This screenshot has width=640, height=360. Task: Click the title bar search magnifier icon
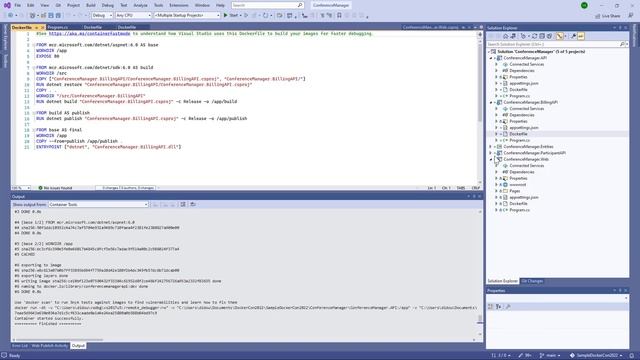(300, 5)
